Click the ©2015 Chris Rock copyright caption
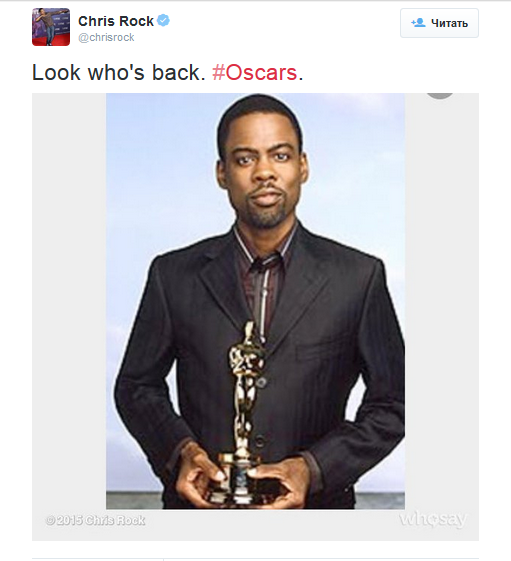The image size is (511, 561). click(x=95, y=520)
